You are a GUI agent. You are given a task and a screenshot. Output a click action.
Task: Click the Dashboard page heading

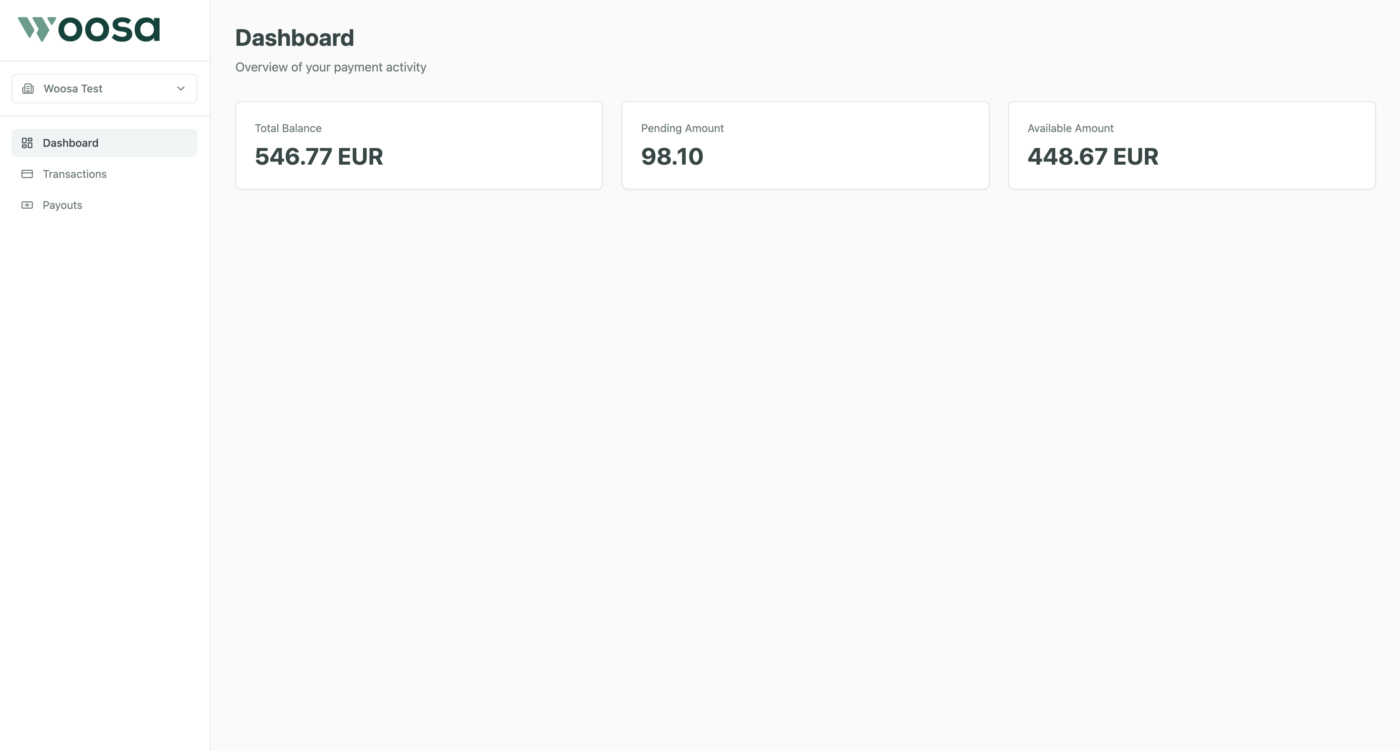point(294,38)
